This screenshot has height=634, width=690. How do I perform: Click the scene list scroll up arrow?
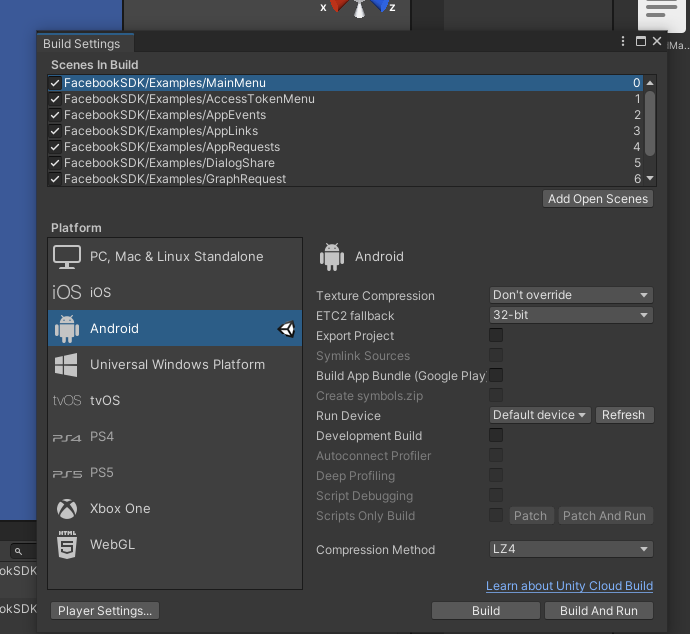point(650,83)
